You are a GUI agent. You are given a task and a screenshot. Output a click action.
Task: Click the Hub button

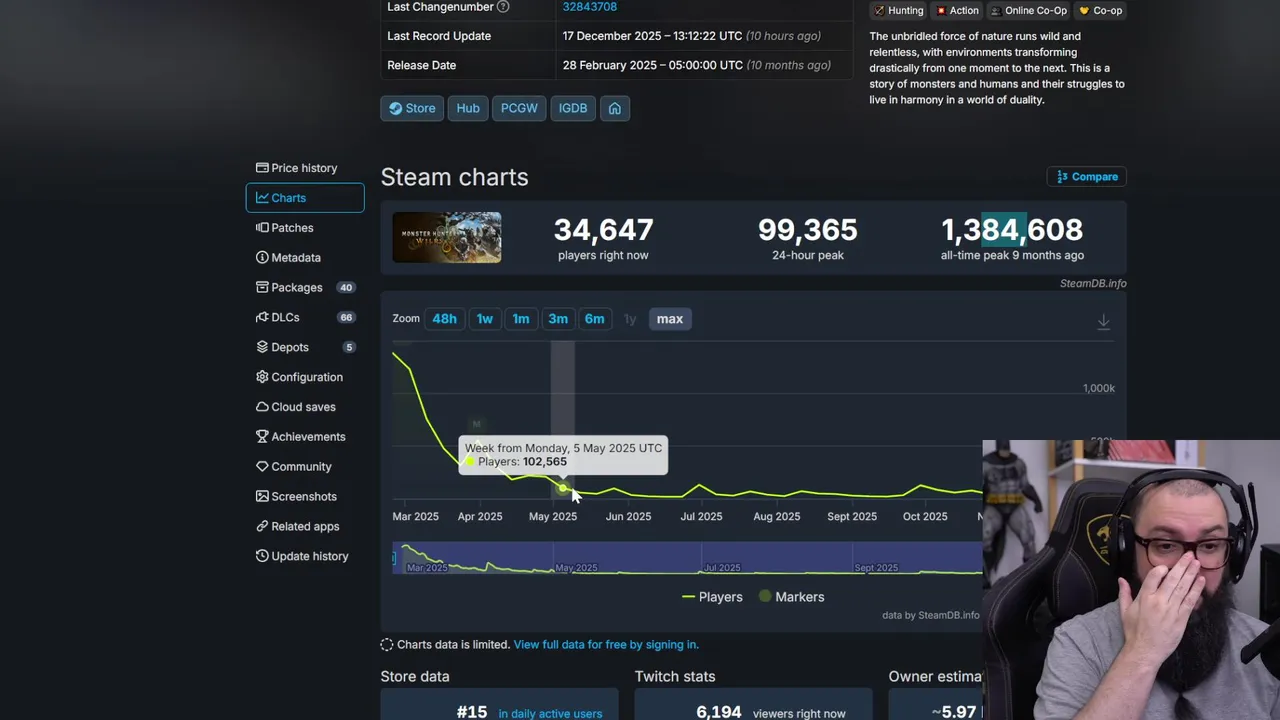tap(468, 108)
